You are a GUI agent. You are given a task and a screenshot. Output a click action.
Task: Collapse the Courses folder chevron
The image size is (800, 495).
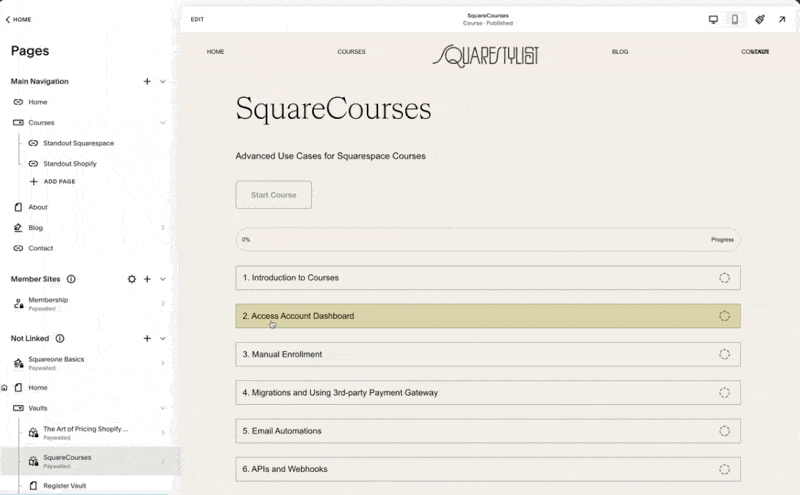tap(163, 122)
